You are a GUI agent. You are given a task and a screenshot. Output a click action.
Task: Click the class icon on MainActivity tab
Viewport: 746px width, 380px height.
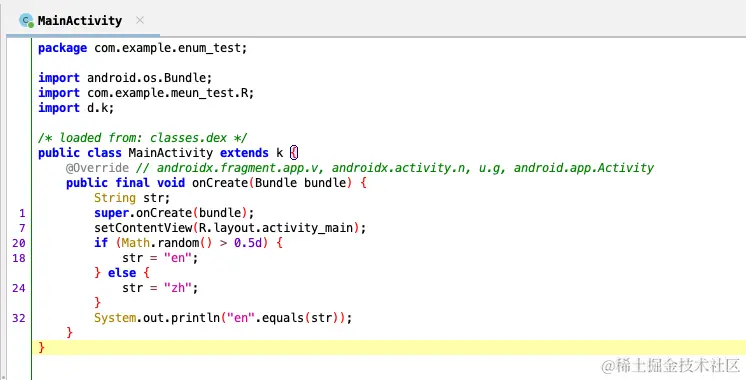point(26,20)
